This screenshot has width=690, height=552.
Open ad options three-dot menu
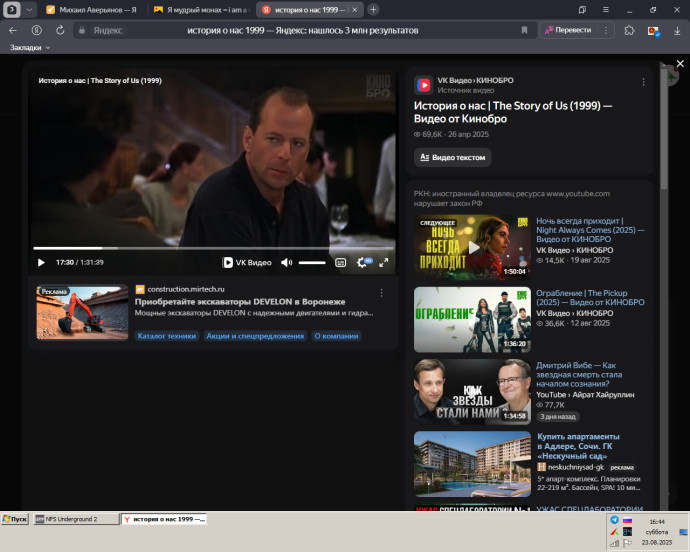tap(382, 293)
